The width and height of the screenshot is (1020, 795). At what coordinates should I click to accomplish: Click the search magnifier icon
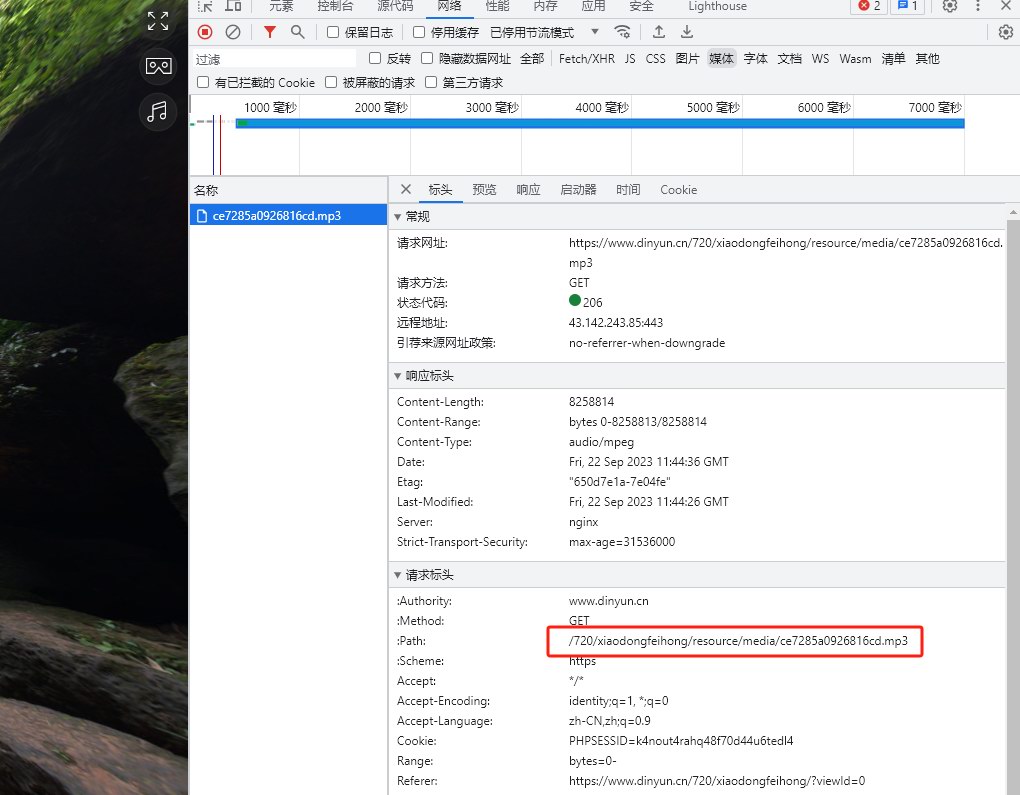(x=297, y=32)
